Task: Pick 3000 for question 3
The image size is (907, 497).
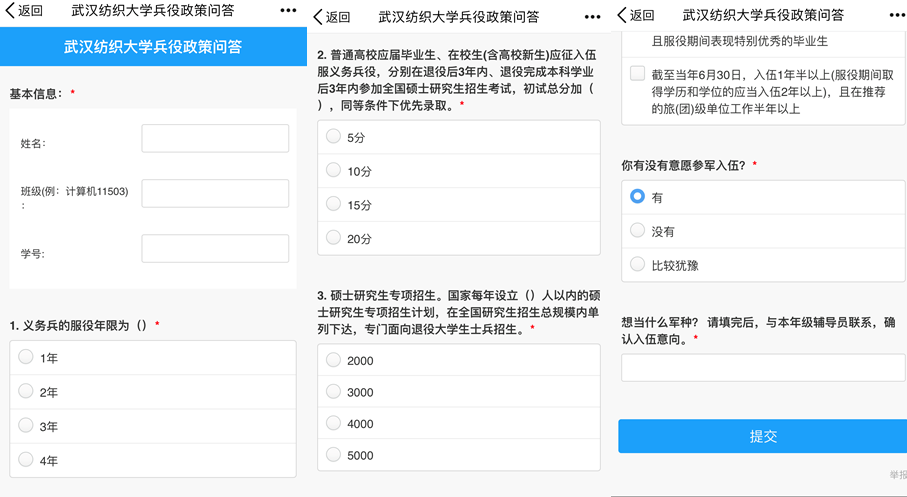Action: tap(459, 392)
